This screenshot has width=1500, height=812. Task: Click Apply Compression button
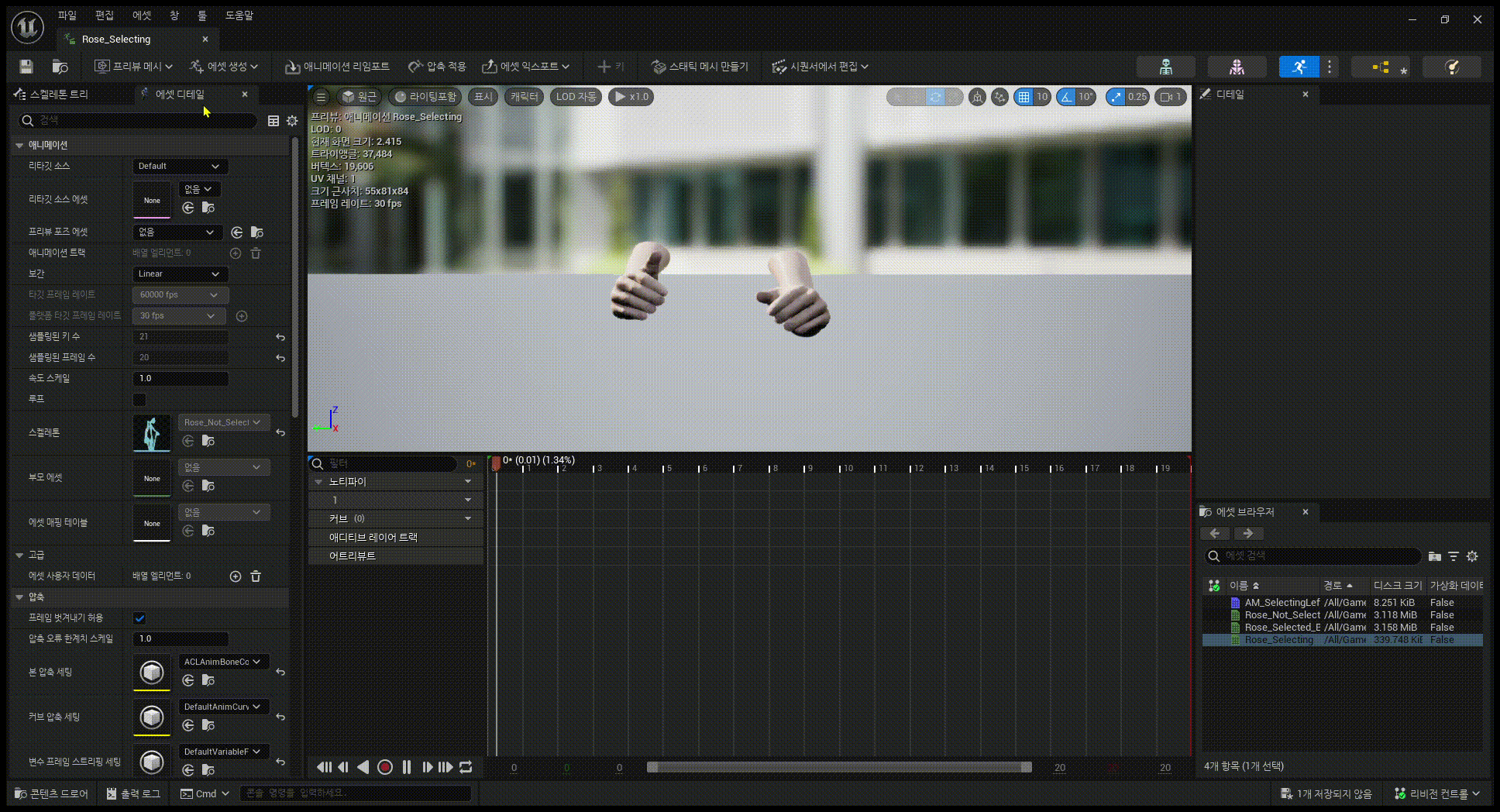[437, 67]
